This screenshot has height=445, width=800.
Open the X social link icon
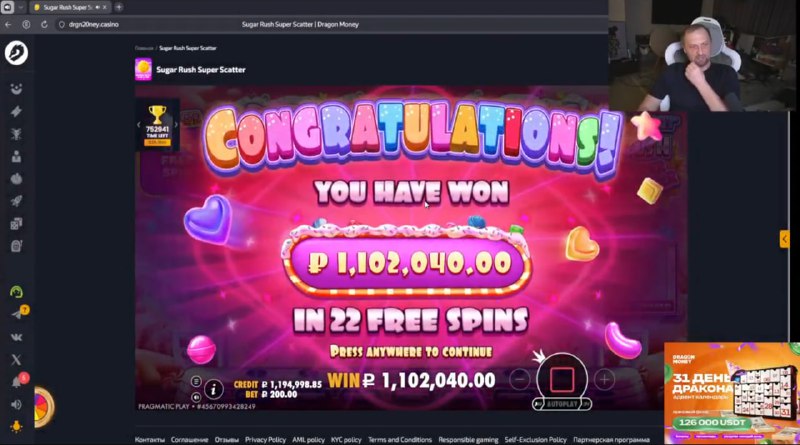[16, 360]
